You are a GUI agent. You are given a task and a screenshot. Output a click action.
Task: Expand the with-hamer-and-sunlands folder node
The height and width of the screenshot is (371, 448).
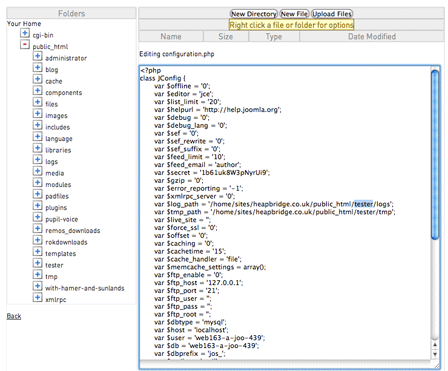38,286
